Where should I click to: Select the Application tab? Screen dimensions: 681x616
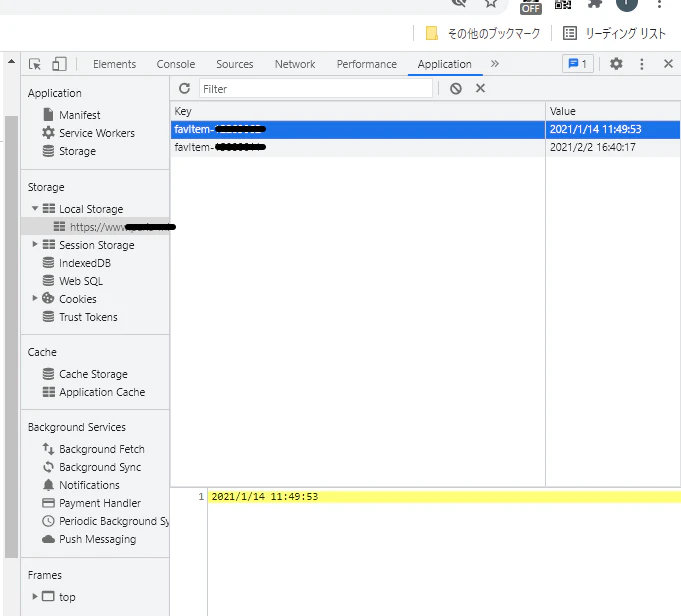444,64
